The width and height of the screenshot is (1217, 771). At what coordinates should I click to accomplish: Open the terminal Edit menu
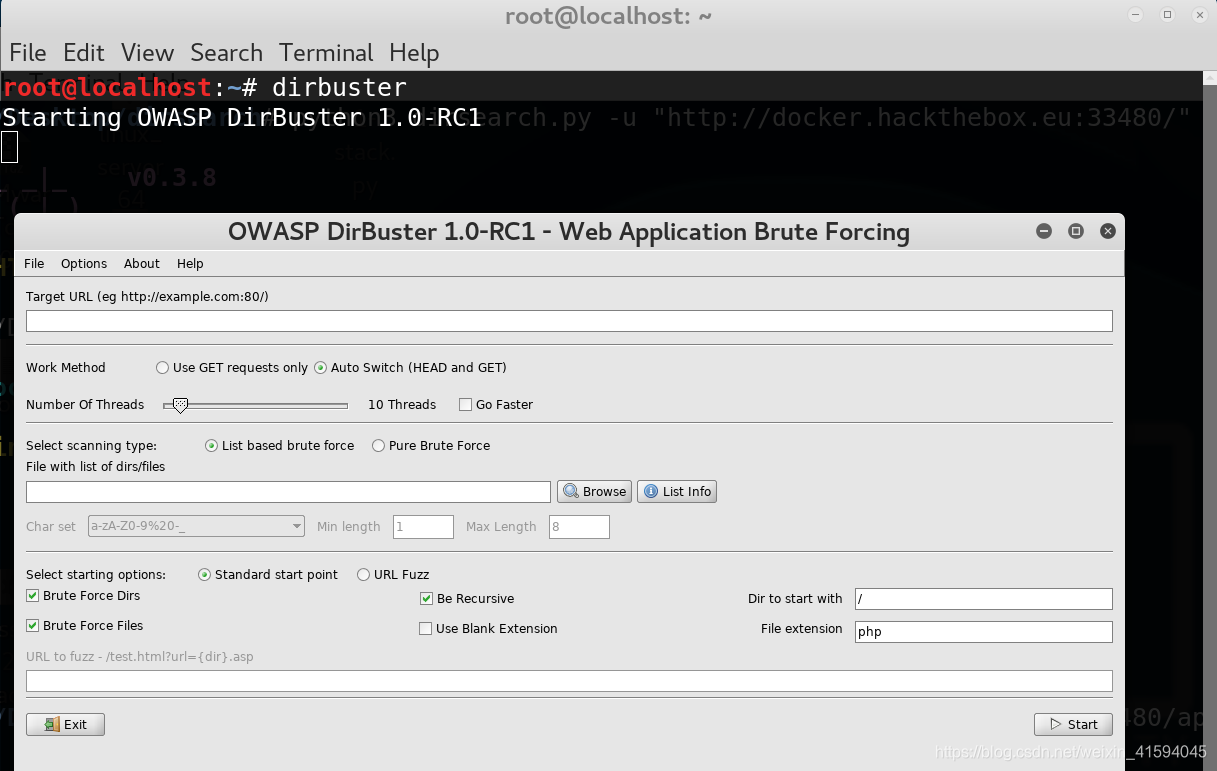(x=84, y=53)
